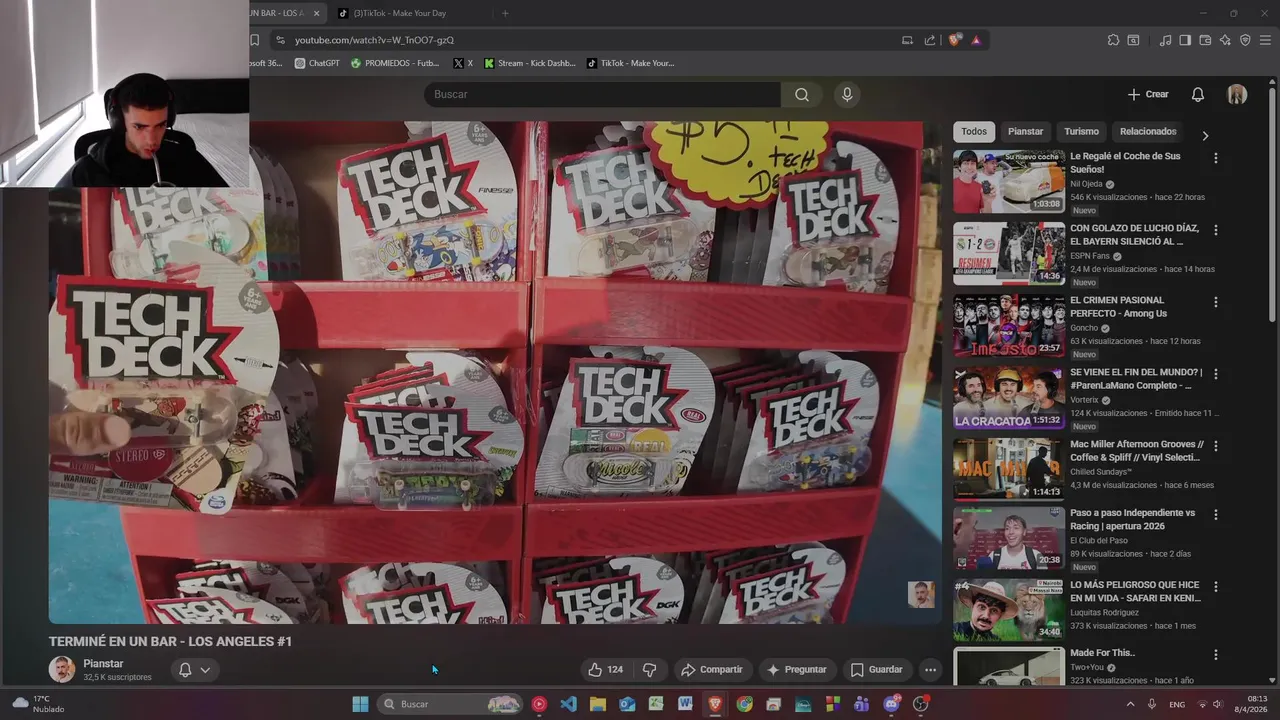Open options for EL CRIMEN PASIONAL PERFECTO video
Viewport: 1280px width, 720px height.
coord(1216,302)
